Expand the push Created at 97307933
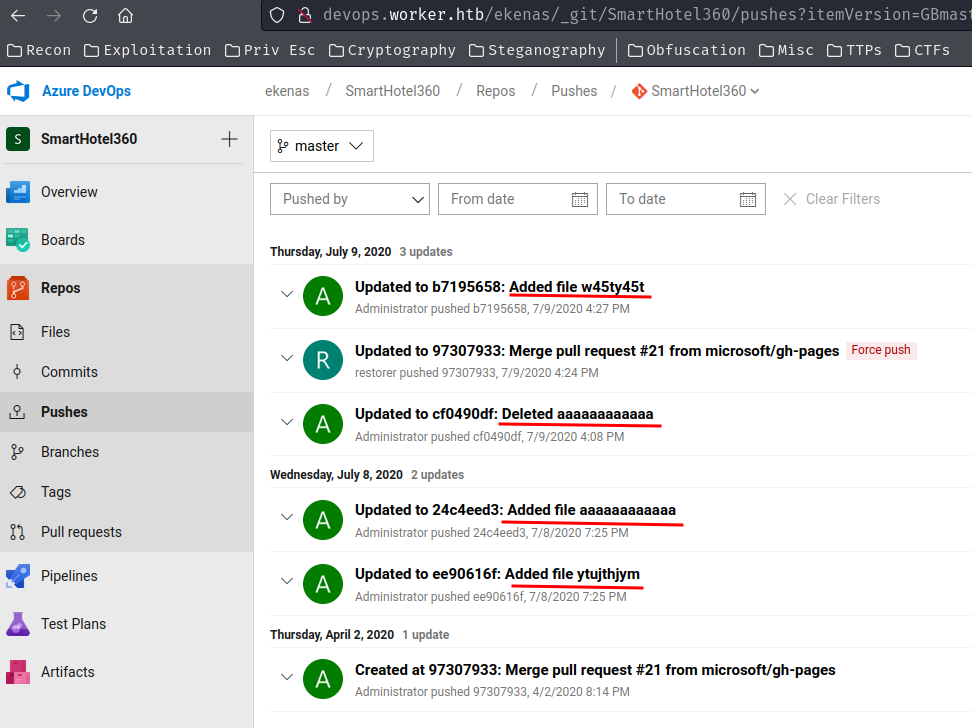Viewport: 972px width, 728px height. click(x=286, y=677)
